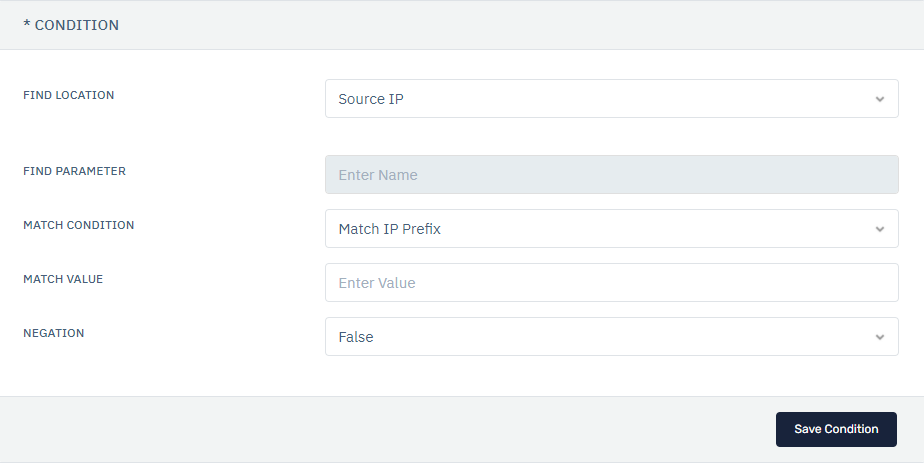Viewport: 924px width, 464px height.
Task: Click the Save Condition button
Action: [836, 429]
